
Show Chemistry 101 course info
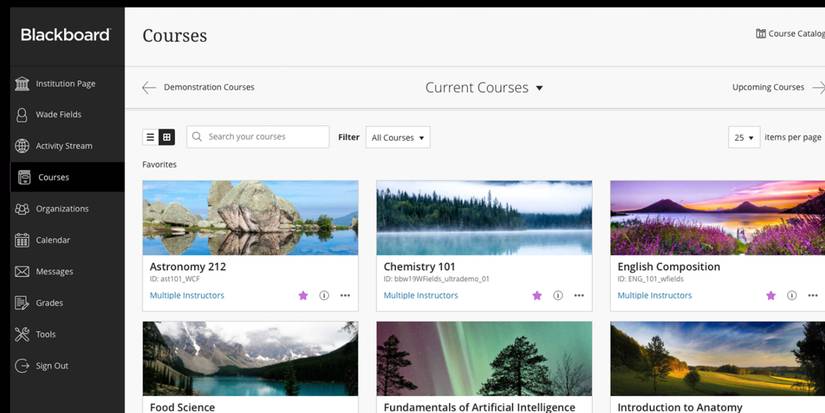click(558, 296)
